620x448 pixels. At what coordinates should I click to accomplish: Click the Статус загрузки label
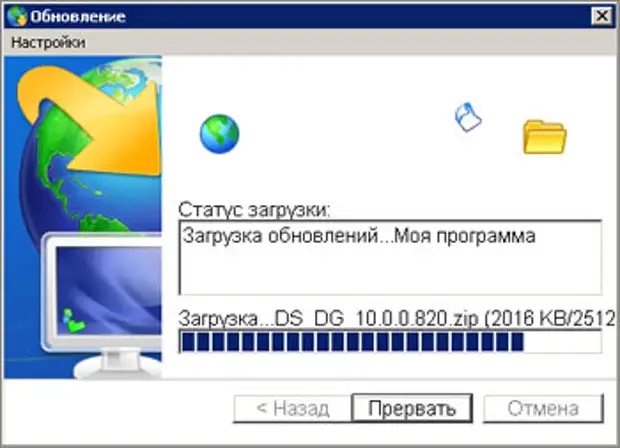coord(254,210)
